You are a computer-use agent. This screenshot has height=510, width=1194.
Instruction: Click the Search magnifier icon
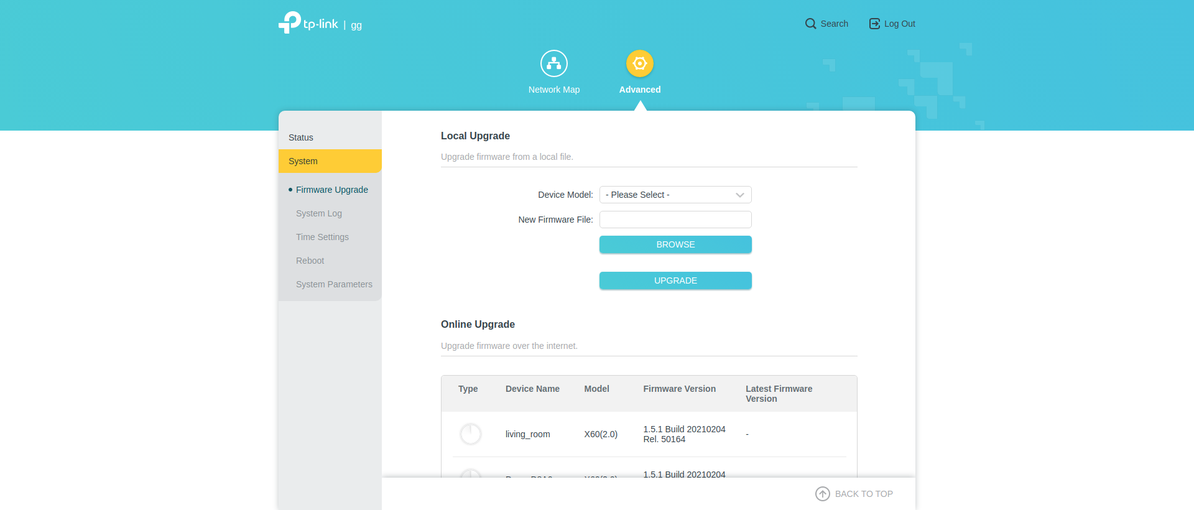[x=811, y=24]
